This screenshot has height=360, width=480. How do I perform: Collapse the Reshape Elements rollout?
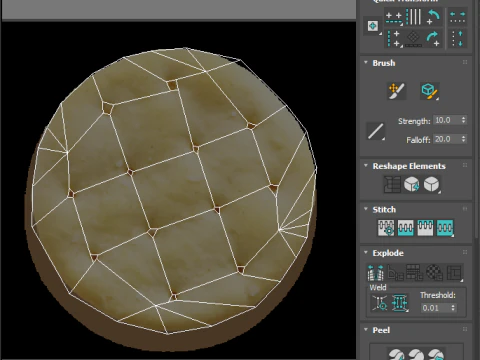pyautogui.click(x=366, y=166)
